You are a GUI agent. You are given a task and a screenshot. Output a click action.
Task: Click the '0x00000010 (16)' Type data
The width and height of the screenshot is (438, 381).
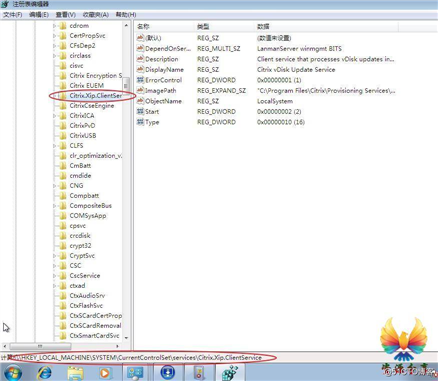pyautogui.click(x=281, y=122)
